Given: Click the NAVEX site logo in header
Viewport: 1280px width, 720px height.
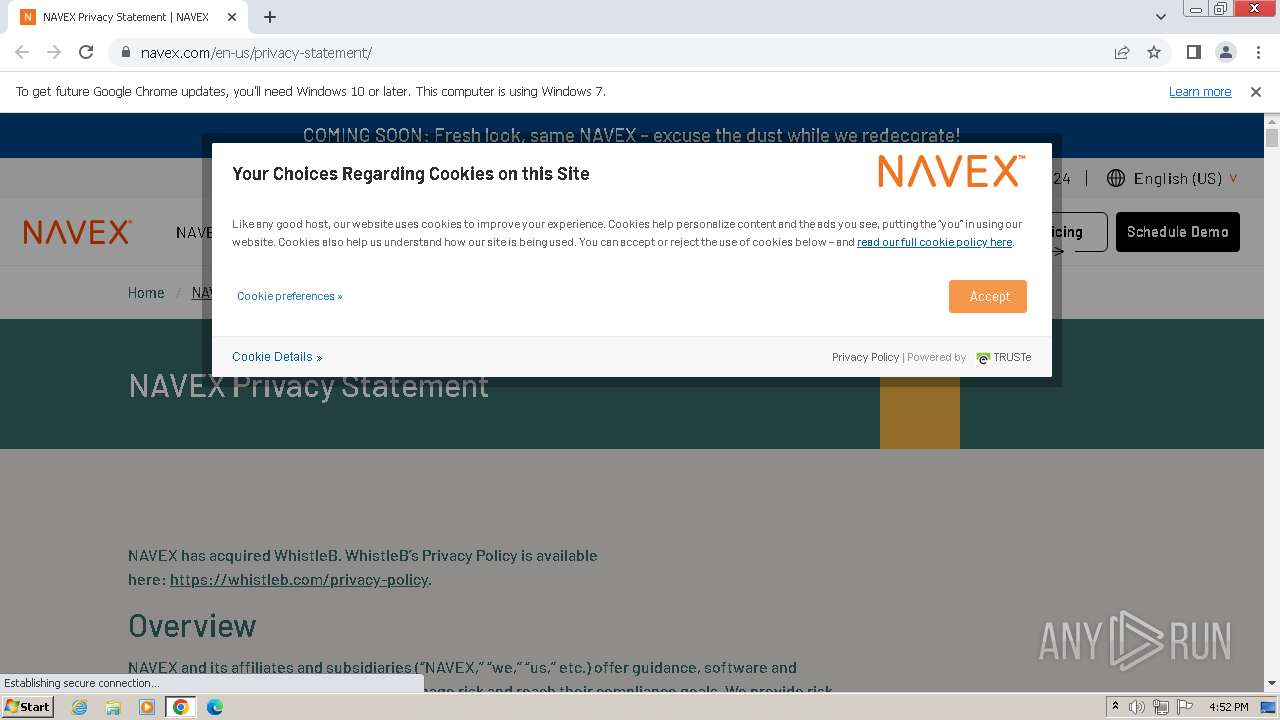Looking at the screenshot, I should click(x=77, y=232).
